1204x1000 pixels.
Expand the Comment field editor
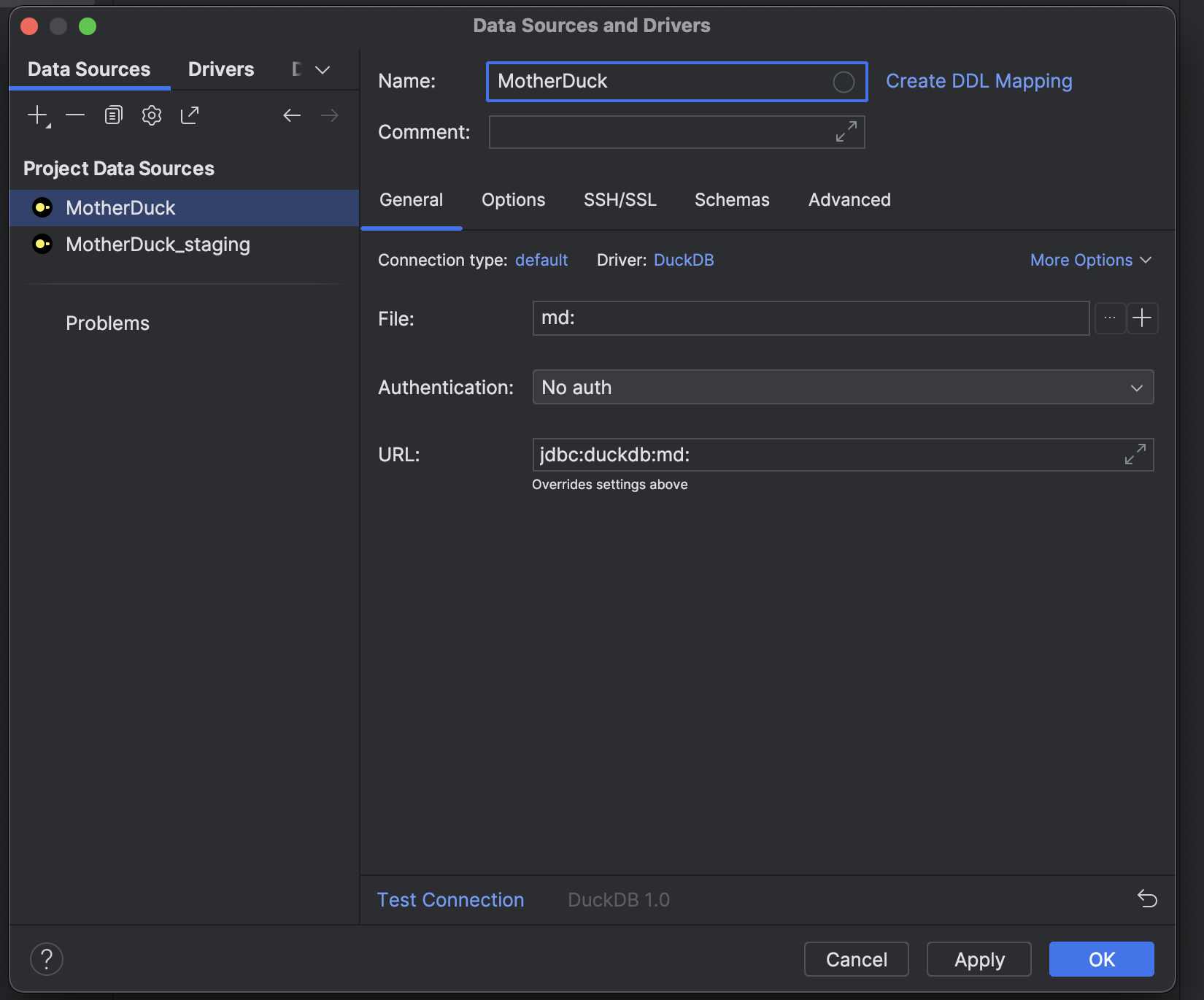(x=846, y=132)
